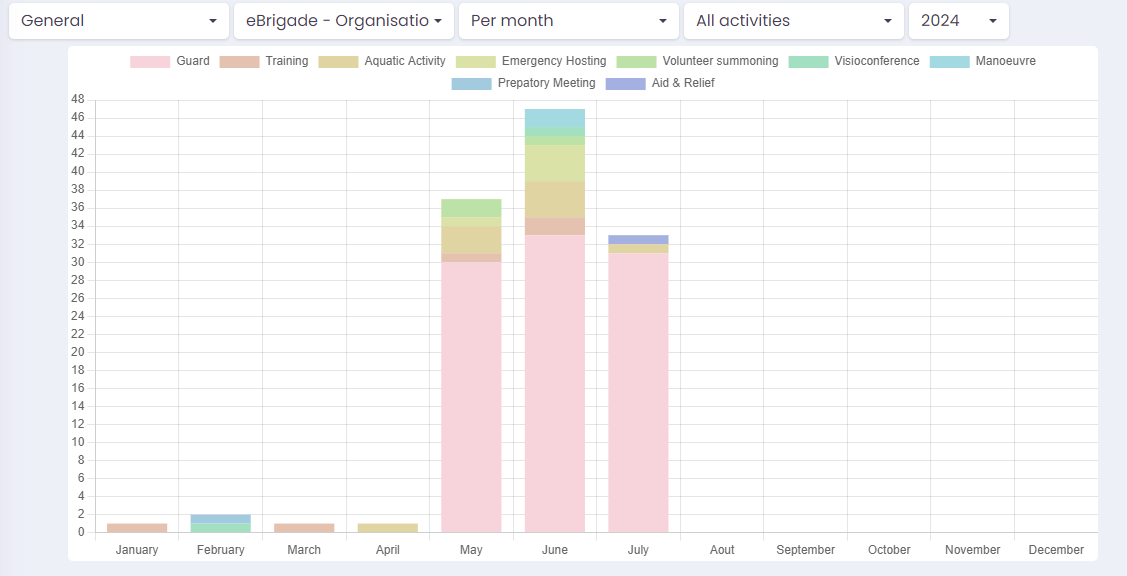Click the February axis label
The width and height of the screenshot is (1127, 576).
click(x=221, y=549)
